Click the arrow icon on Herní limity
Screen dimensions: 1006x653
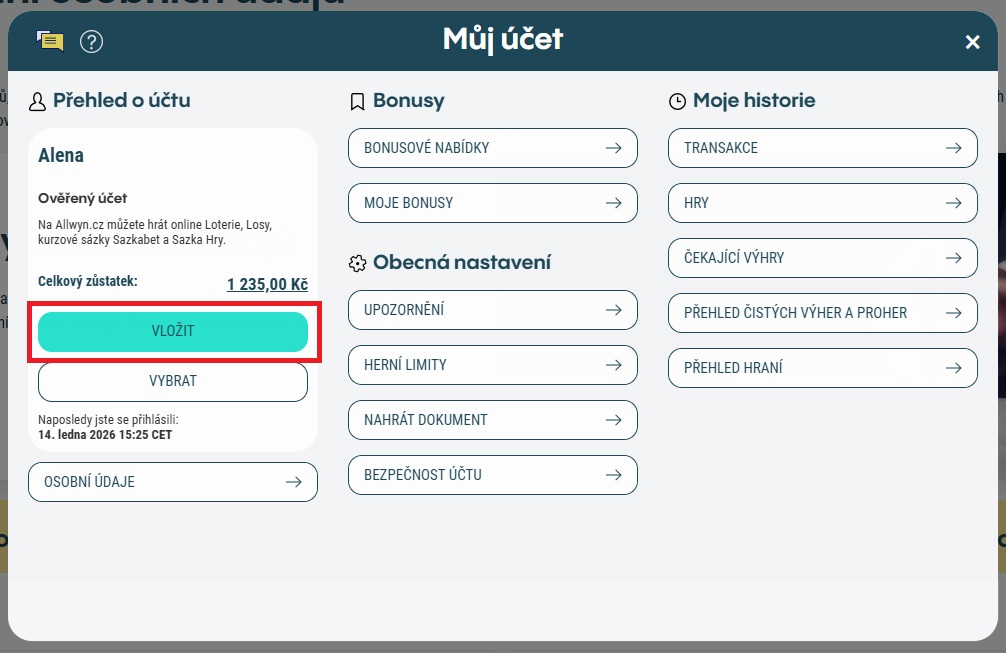pos(613,365)
